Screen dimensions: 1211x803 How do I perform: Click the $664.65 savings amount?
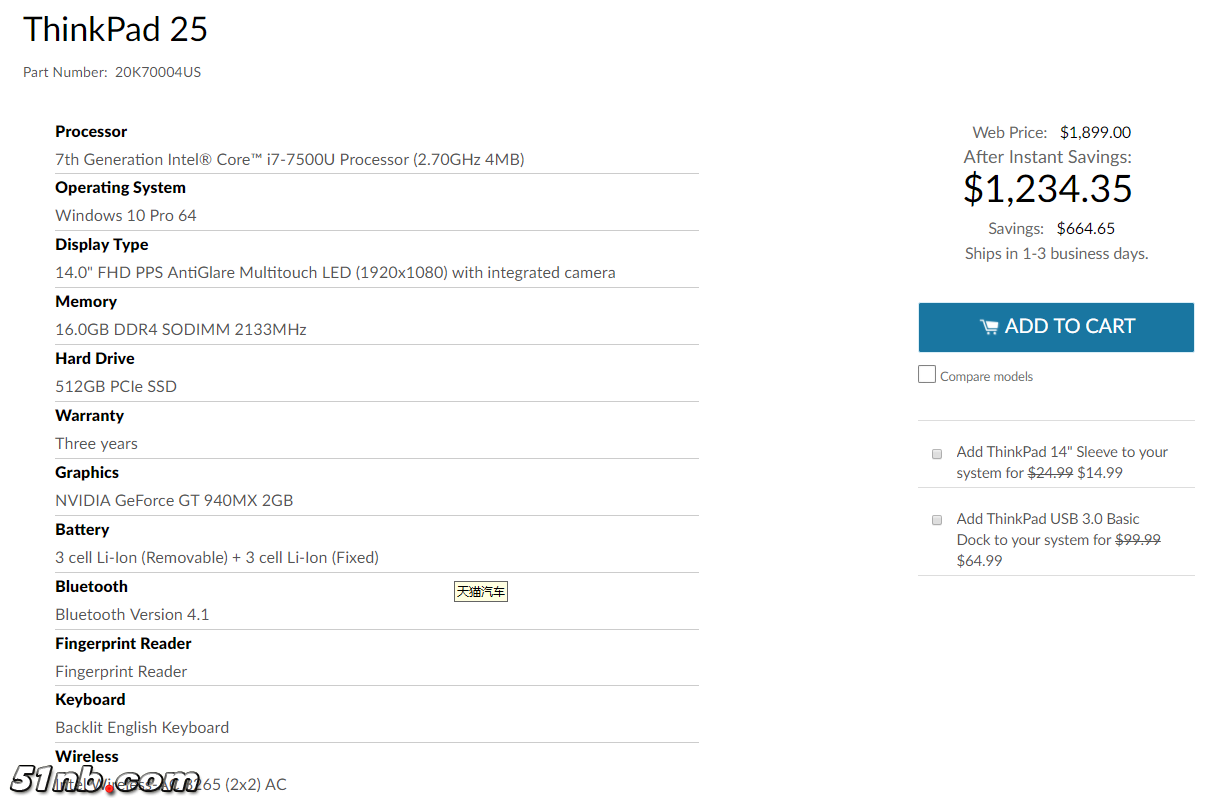(1085, 228)
